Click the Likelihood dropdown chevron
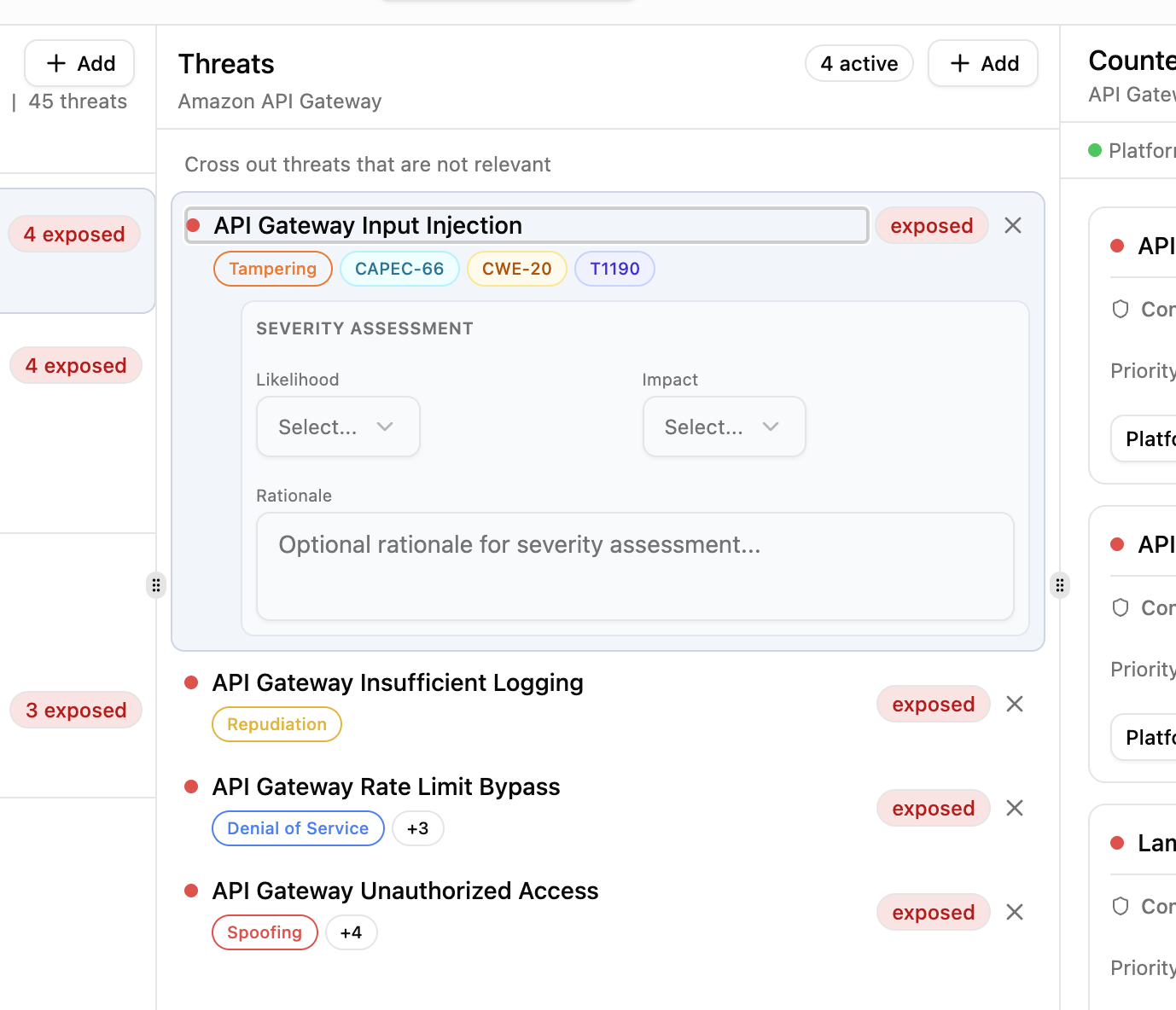Image resolution: width=1176 pixels, height=1010 pixels. (x=385, y=427)
